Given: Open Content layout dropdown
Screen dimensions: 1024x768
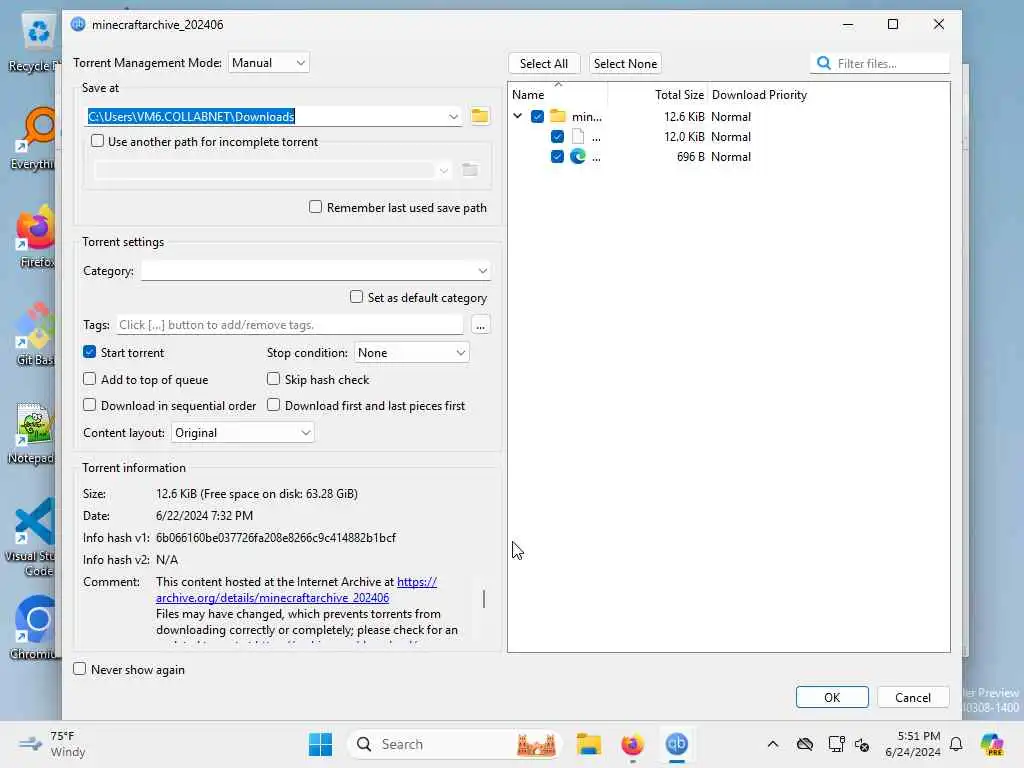Looking at the screenshot, I should [242, 432].
